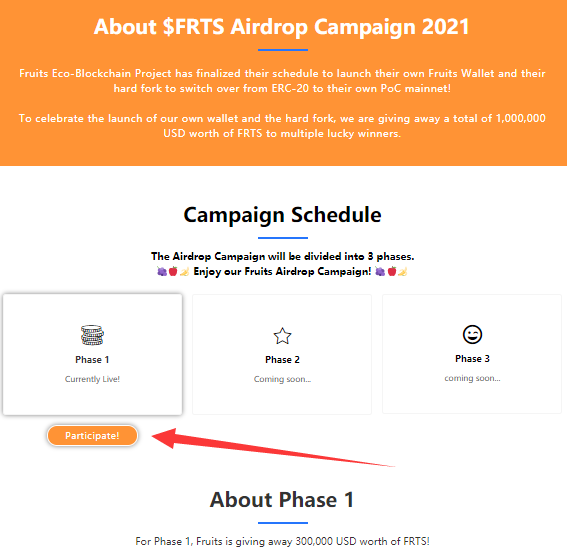Viewport: 567px width, 552px height.
Task: Open the Phase 2 card
Action: click(x=282, y=354)
